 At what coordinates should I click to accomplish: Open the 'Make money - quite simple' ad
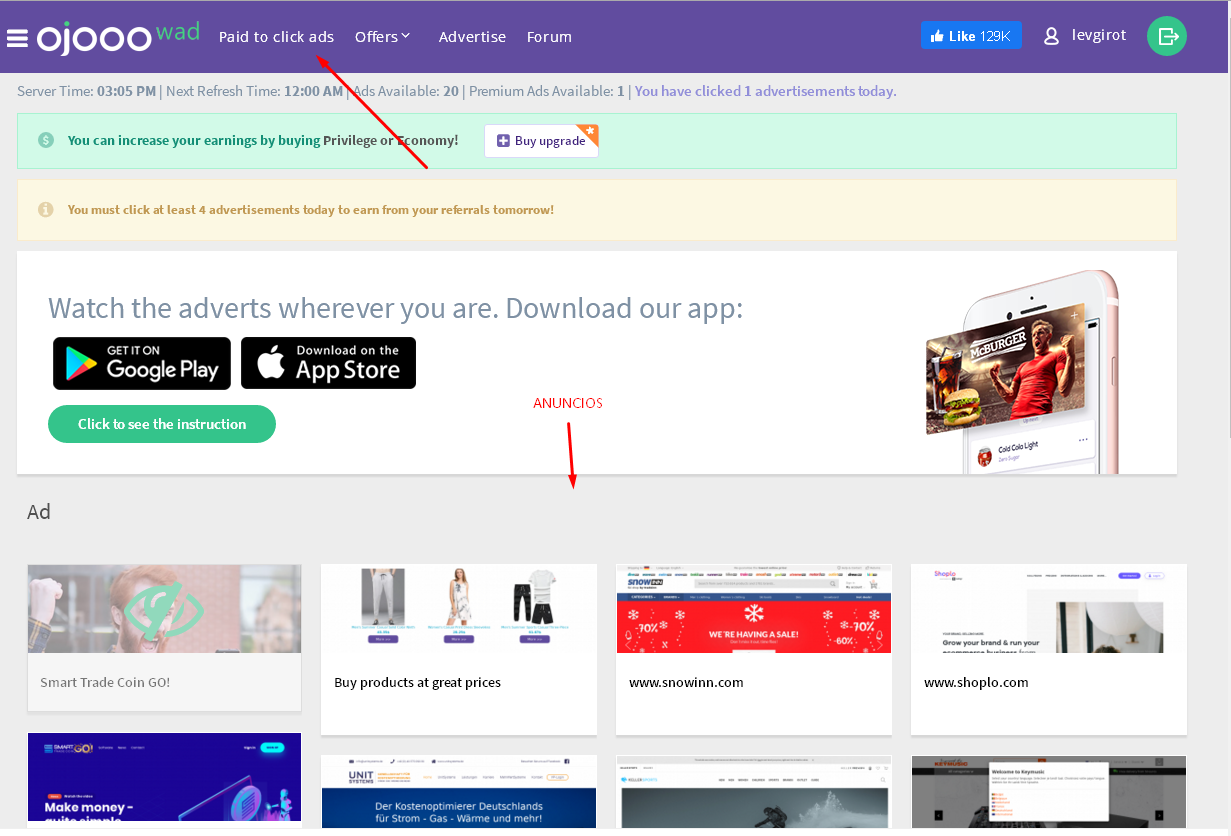[164, 782]
